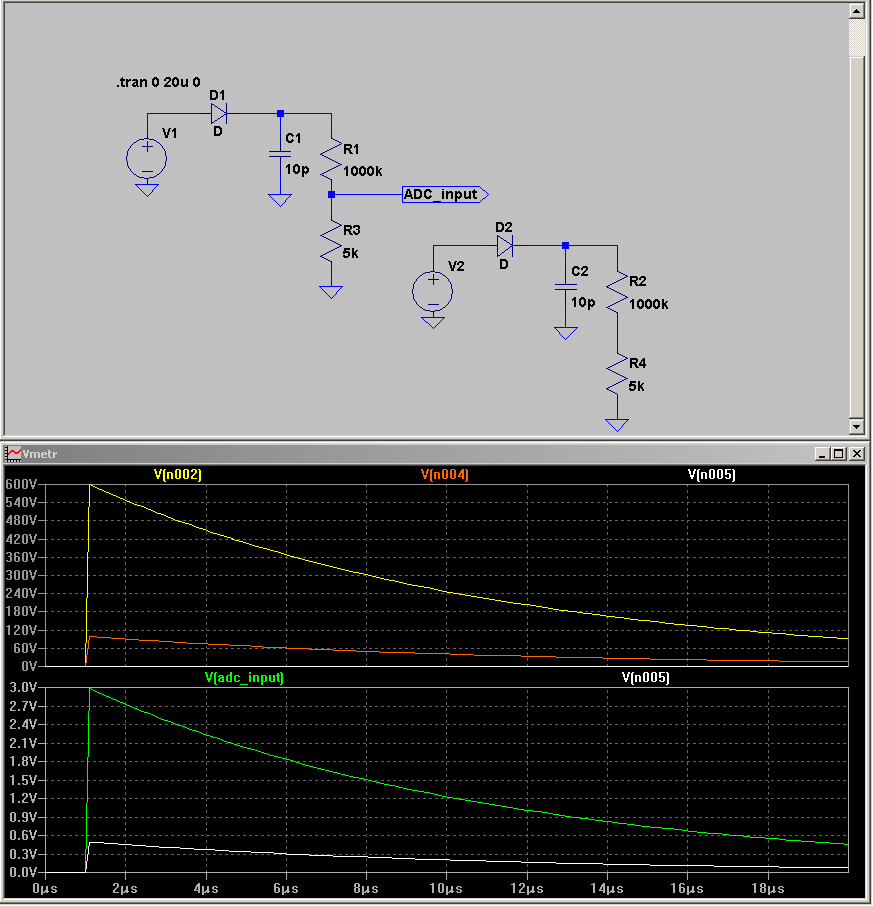This screenshot has width=873, height=907.
Task: Click the waveform window title icon
Action: coord(12,454)
